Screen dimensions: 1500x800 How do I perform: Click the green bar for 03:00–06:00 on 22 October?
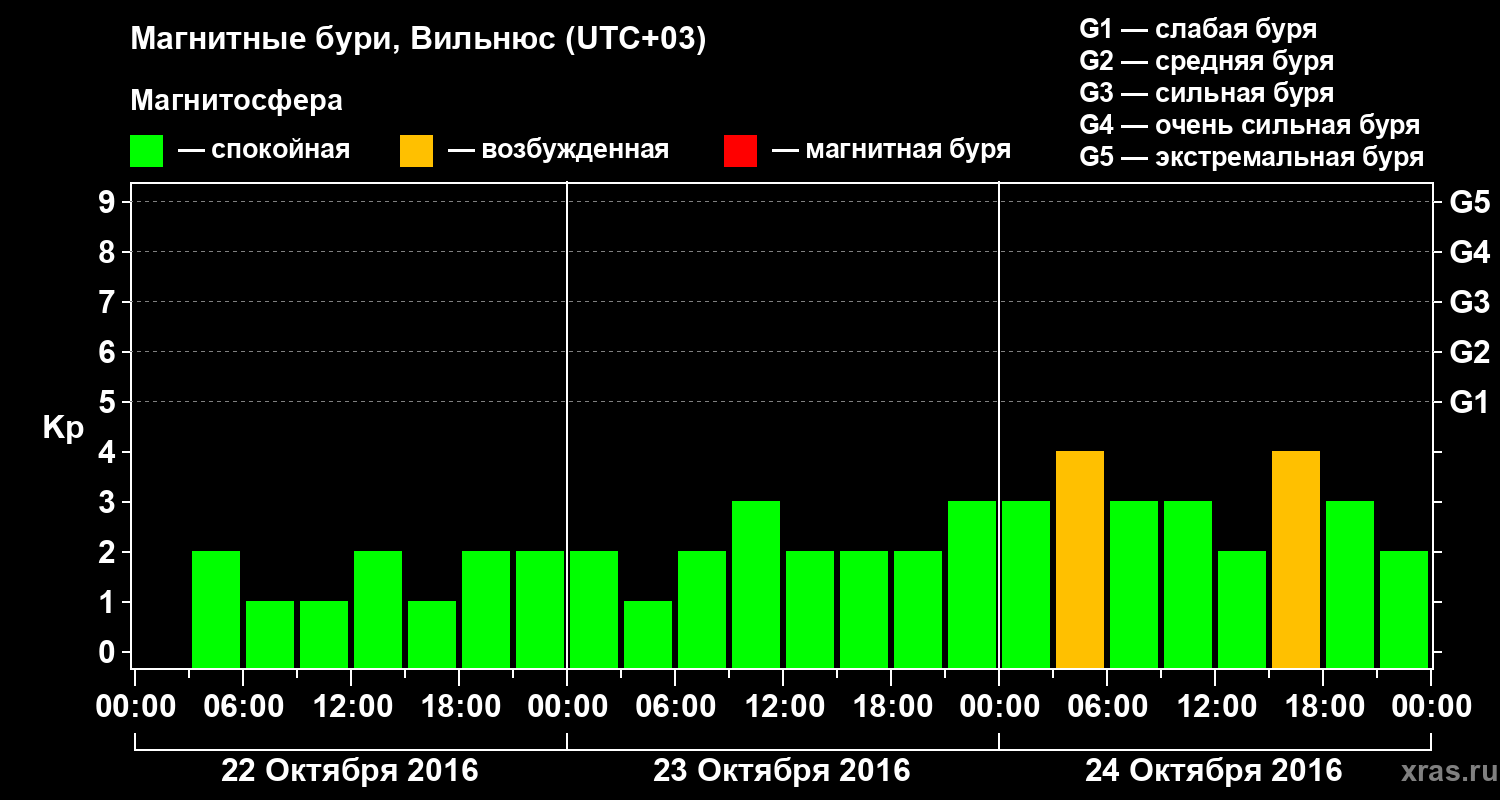click(x=216, y=610)
